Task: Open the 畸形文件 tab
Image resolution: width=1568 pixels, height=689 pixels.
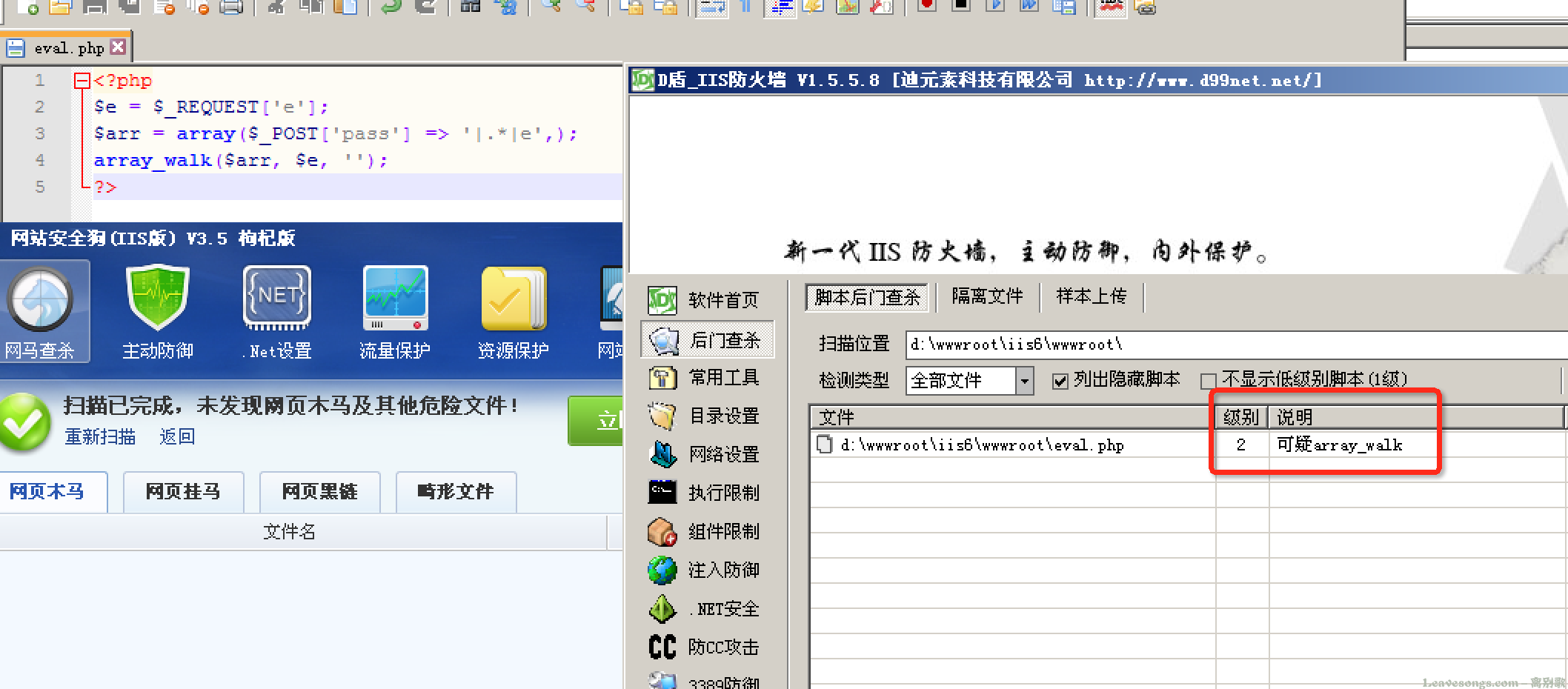Action: pos(456,492)
